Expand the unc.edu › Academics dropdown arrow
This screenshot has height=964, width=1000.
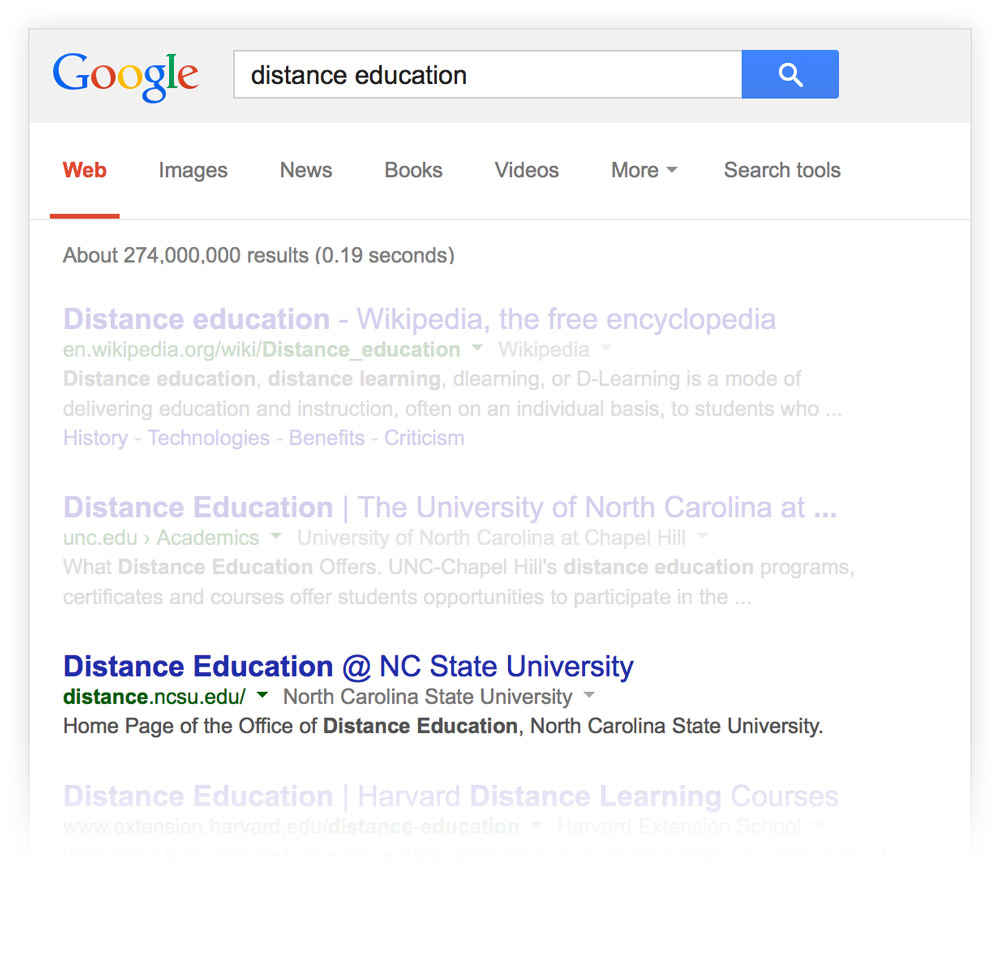(x=276, y=536)
